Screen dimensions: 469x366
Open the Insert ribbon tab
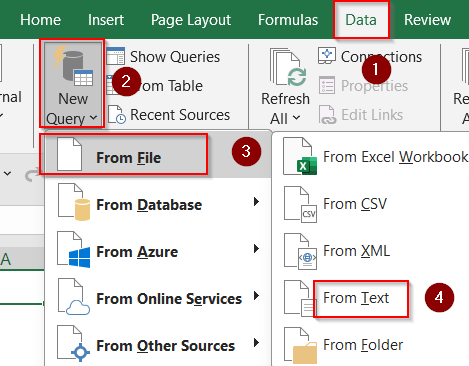[x=106, y=20]
